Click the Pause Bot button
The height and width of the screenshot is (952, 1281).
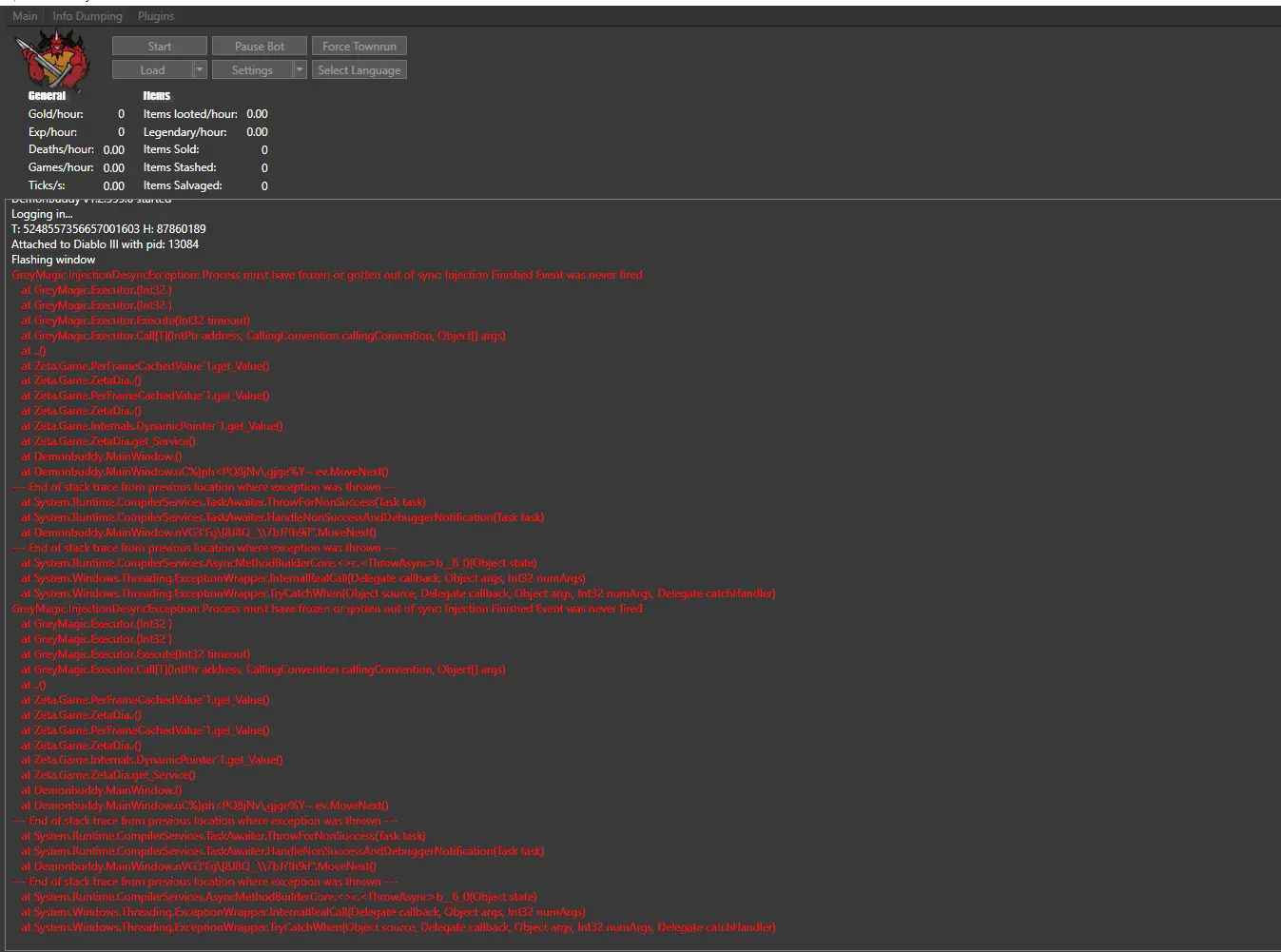260,46
